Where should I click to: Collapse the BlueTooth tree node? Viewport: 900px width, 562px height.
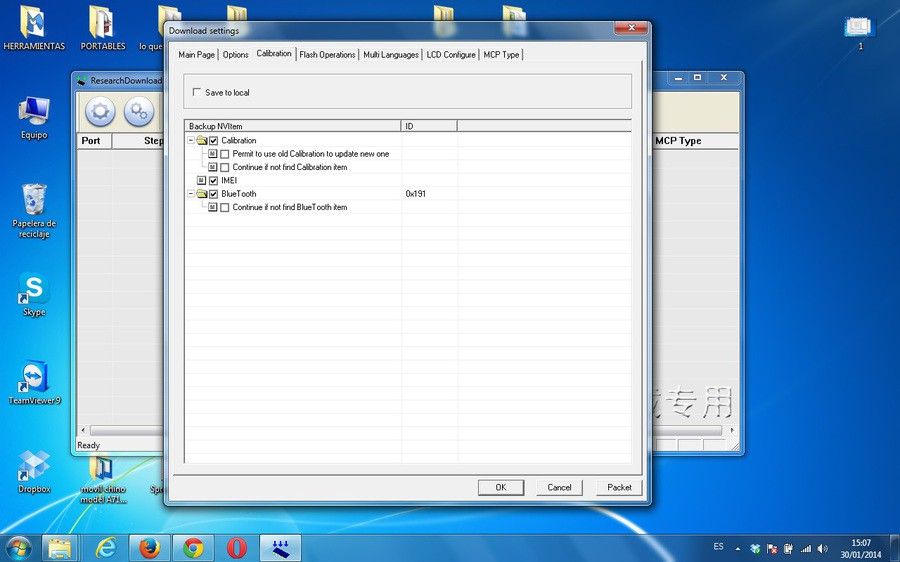(x=191, y=194)
